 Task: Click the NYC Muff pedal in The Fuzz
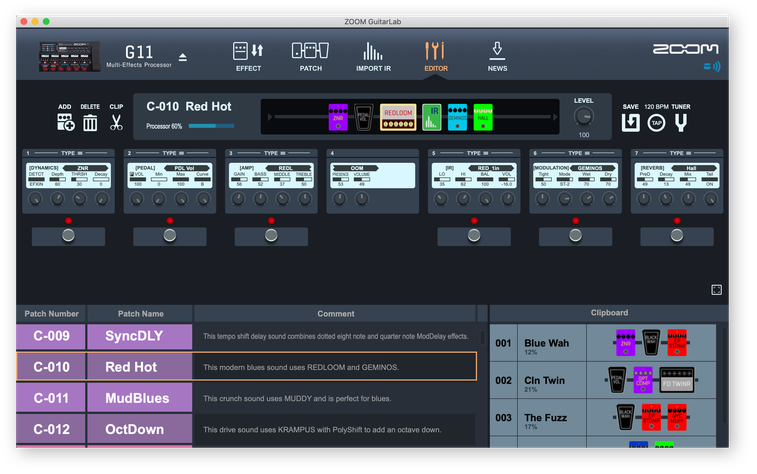[677, 417]
